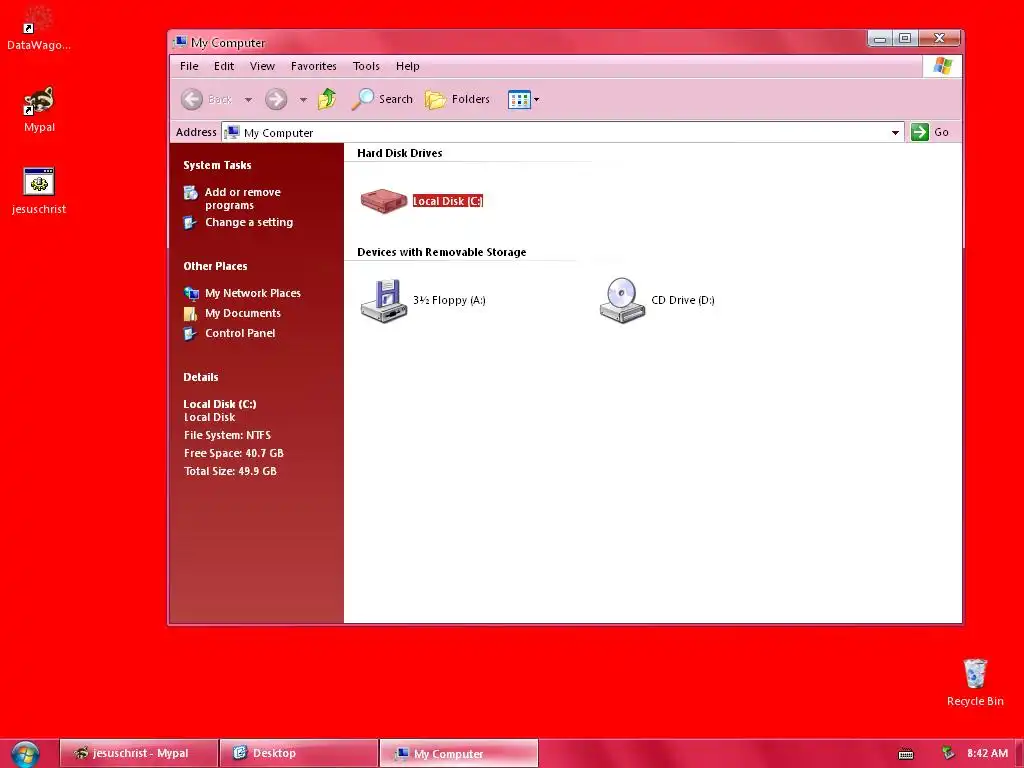Click the Control Panel icon in sidebar
Screen dimensions: 1024x768
point(190,334)
